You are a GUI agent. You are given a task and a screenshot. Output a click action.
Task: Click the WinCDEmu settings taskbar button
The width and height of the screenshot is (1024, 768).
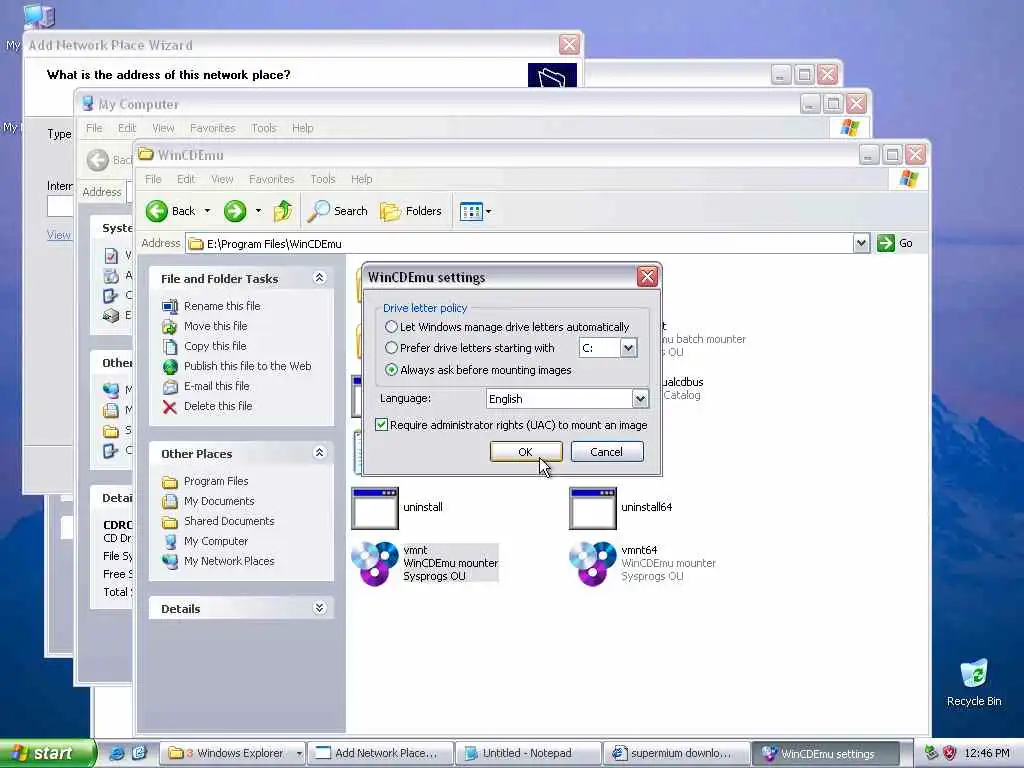825,753
